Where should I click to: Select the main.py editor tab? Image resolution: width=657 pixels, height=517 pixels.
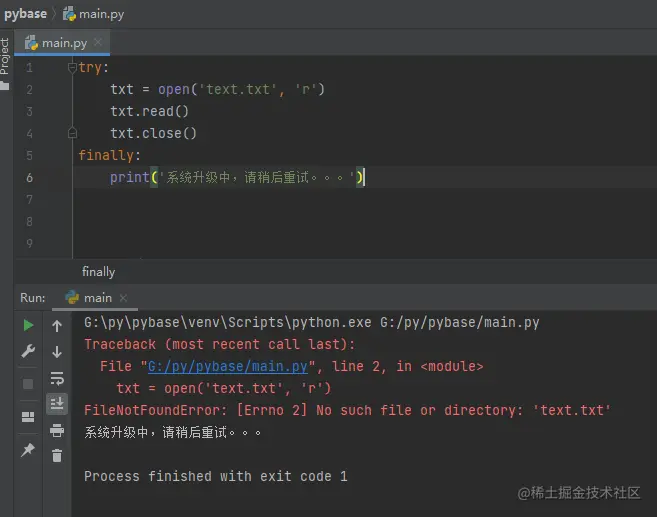coord(62,43)
